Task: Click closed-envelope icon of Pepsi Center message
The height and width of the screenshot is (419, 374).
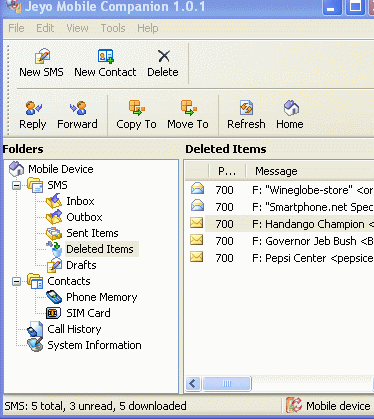Action: tap(197, 257)
